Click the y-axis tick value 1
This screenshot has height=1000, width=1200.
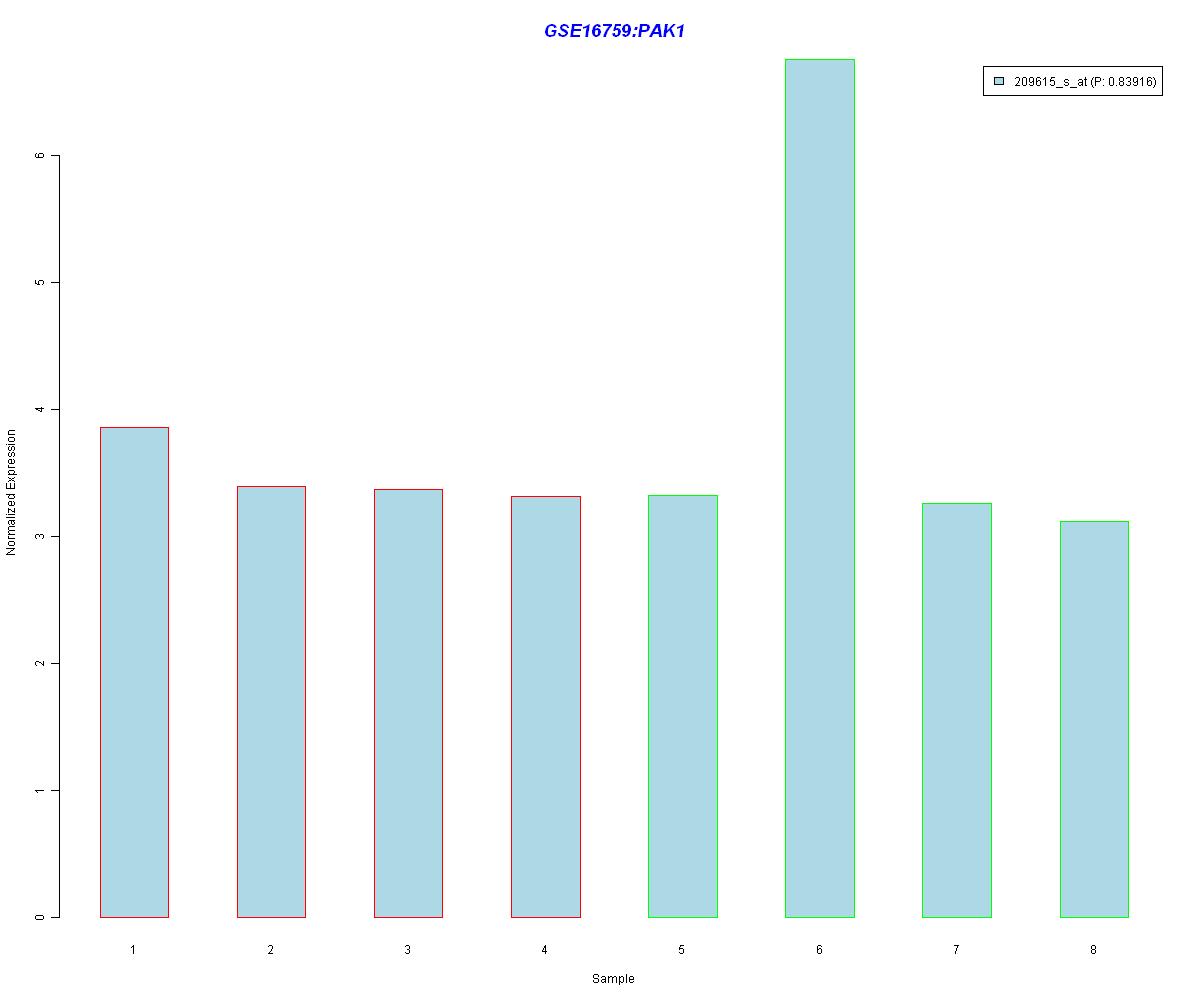point(40,790)
